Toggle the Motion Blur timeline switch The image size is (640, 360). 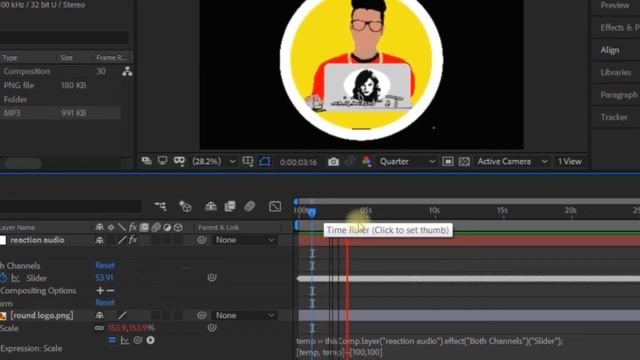(x=249, y=207)
